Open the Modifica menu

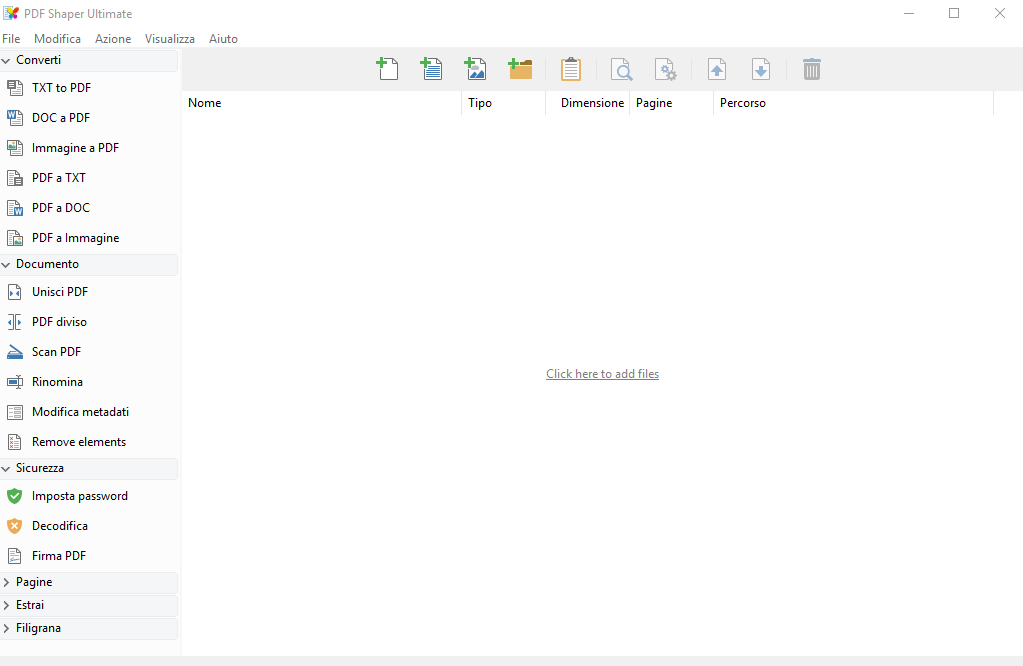(x=57, y=38)
